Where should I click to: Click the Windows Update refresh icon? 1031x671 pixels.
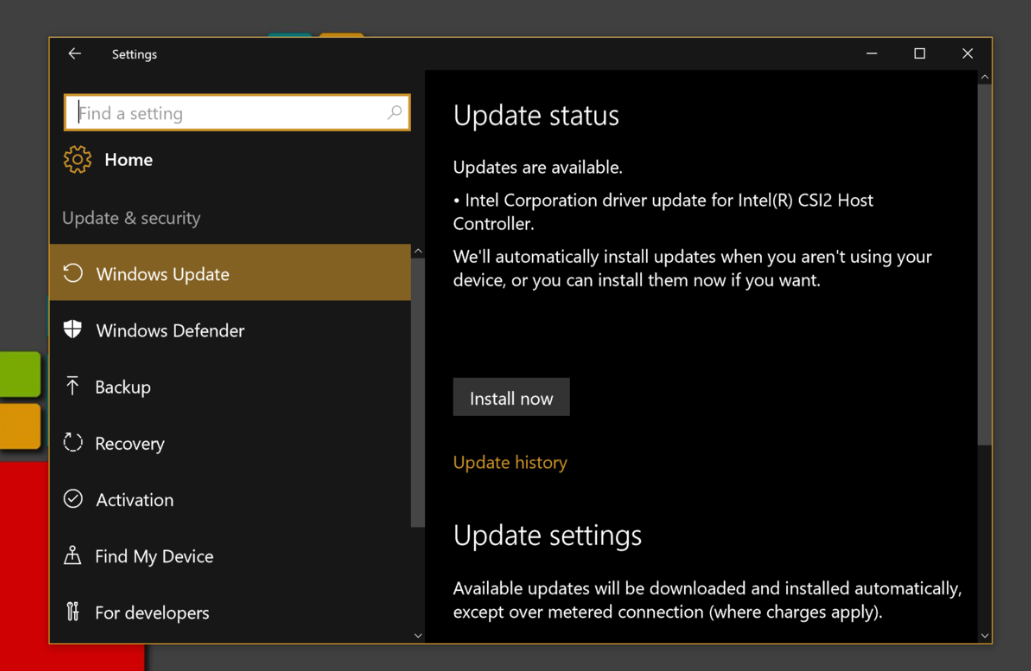click(x=73, y=273)
